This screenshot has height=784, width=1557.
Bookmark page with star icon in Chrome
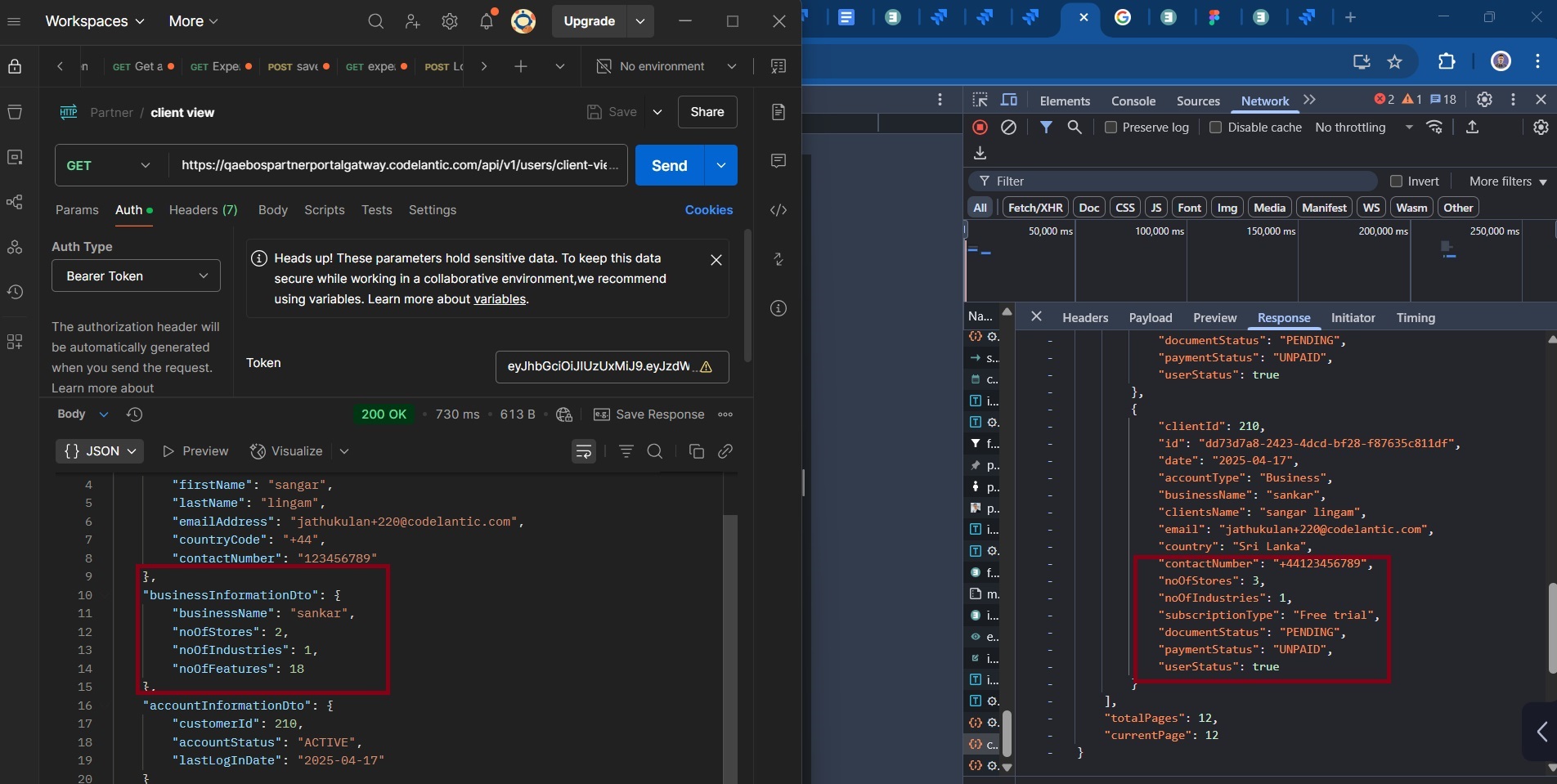(1395, 61)
